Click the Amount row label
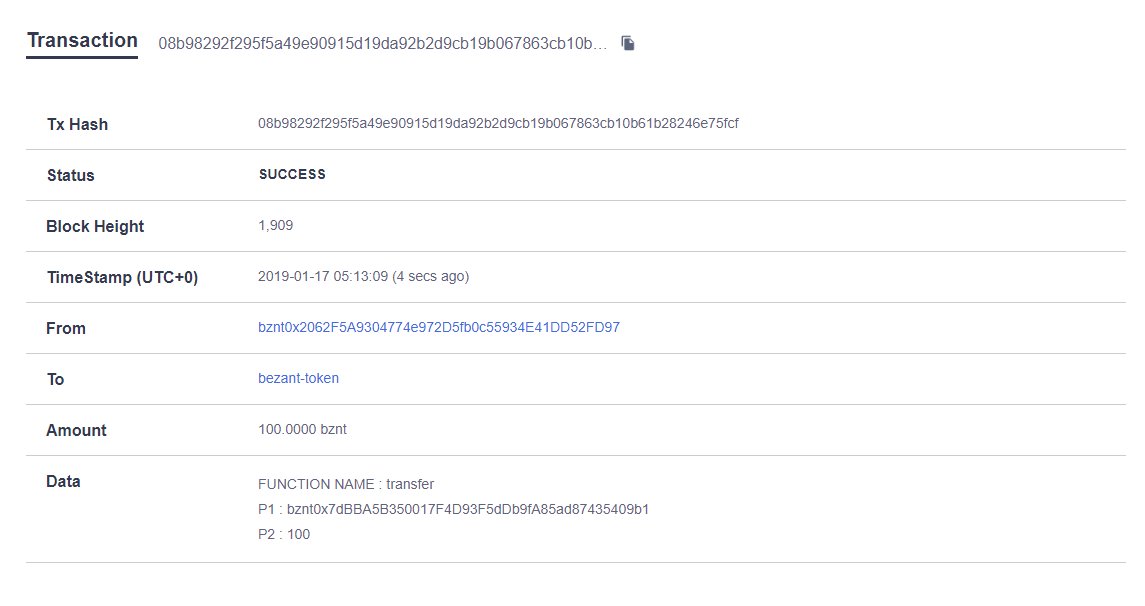The image size is (1145, 606). pos(76,430)
